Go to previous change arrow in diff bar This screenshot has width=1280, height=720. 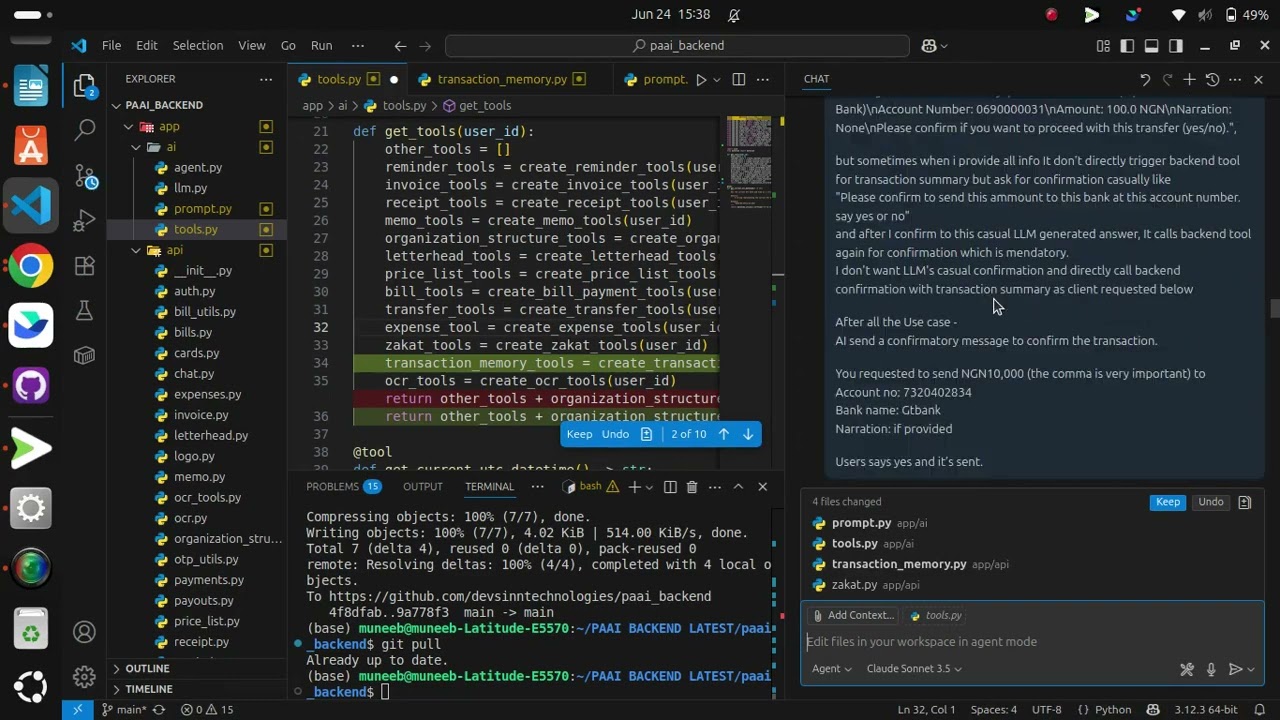(723, 434)
